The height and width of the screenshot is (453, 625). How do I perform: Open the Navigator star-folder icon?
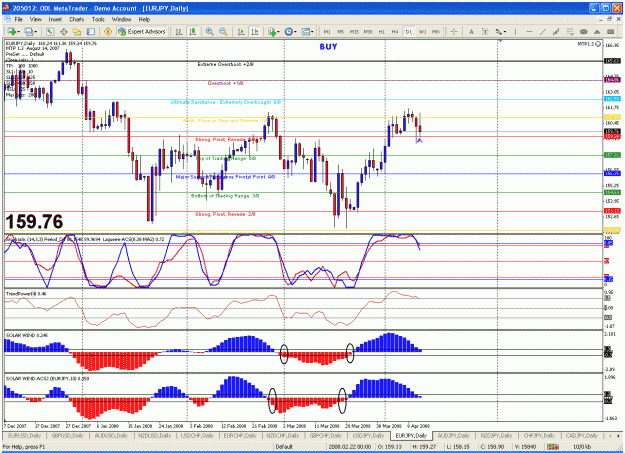pyautogui.click(x=77, y=32)
